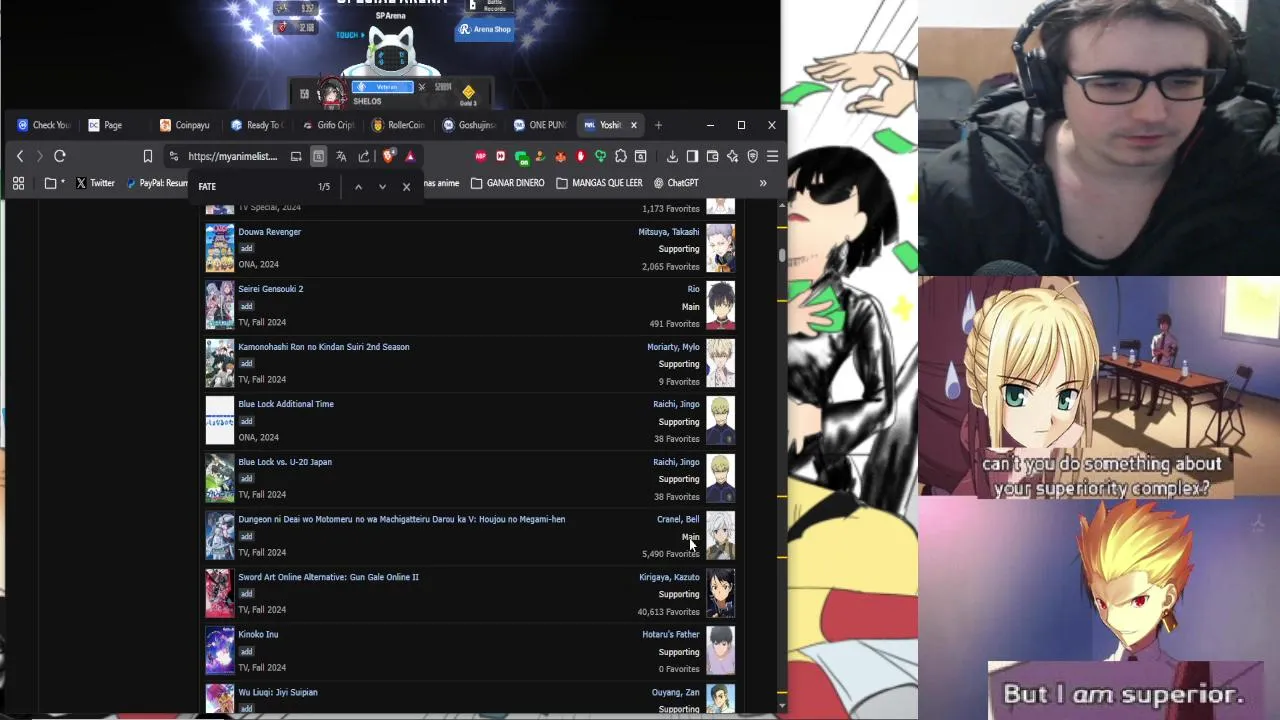
Task: Open site settings icon in the address bar
Action: click(174, 156)
